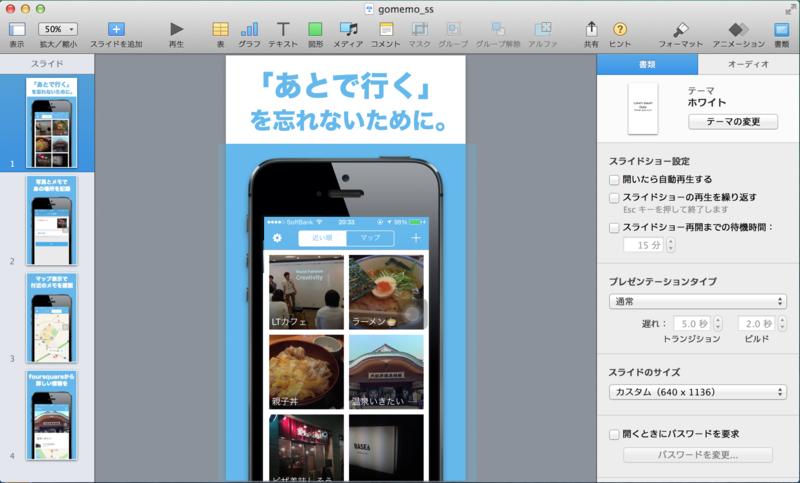Click the plus icon in phone mockup

click(416, 238)
